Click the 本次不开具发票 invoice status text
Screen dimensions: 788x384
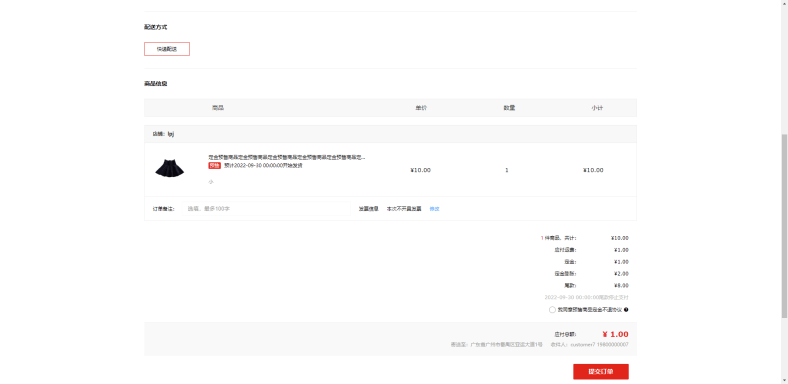click(x=404, y=209)
